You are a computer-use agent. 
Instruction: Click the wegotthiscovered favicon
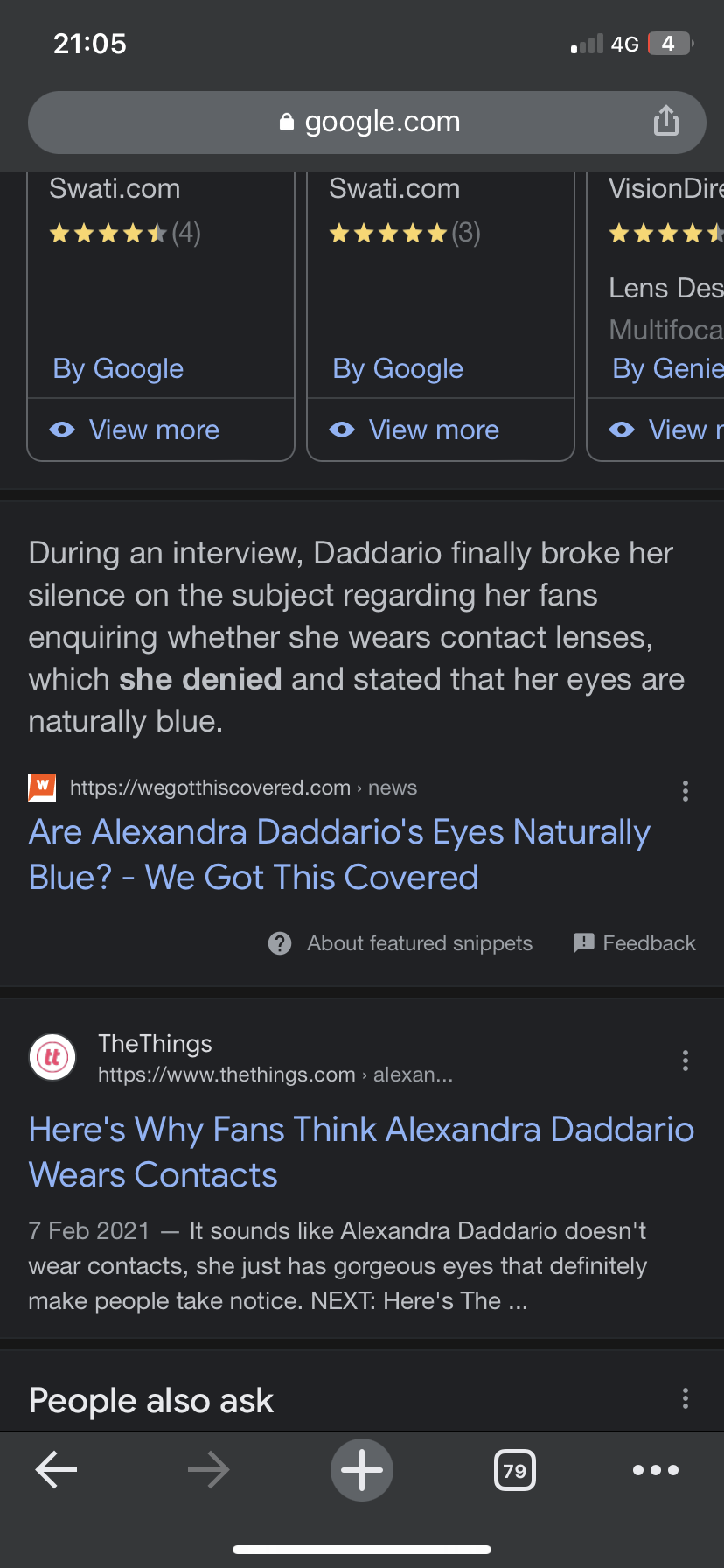(x=42, y=787)
